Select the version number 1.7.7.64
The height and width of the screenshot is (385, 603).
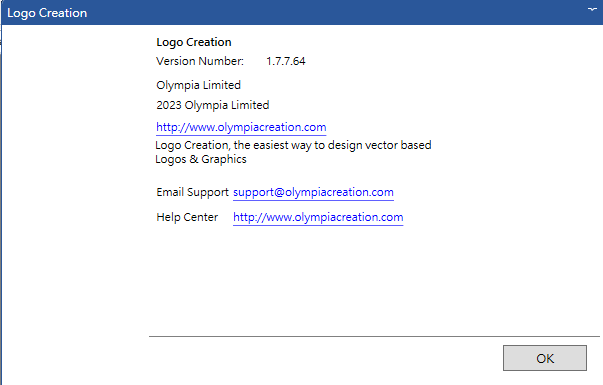tap(286, 61)
